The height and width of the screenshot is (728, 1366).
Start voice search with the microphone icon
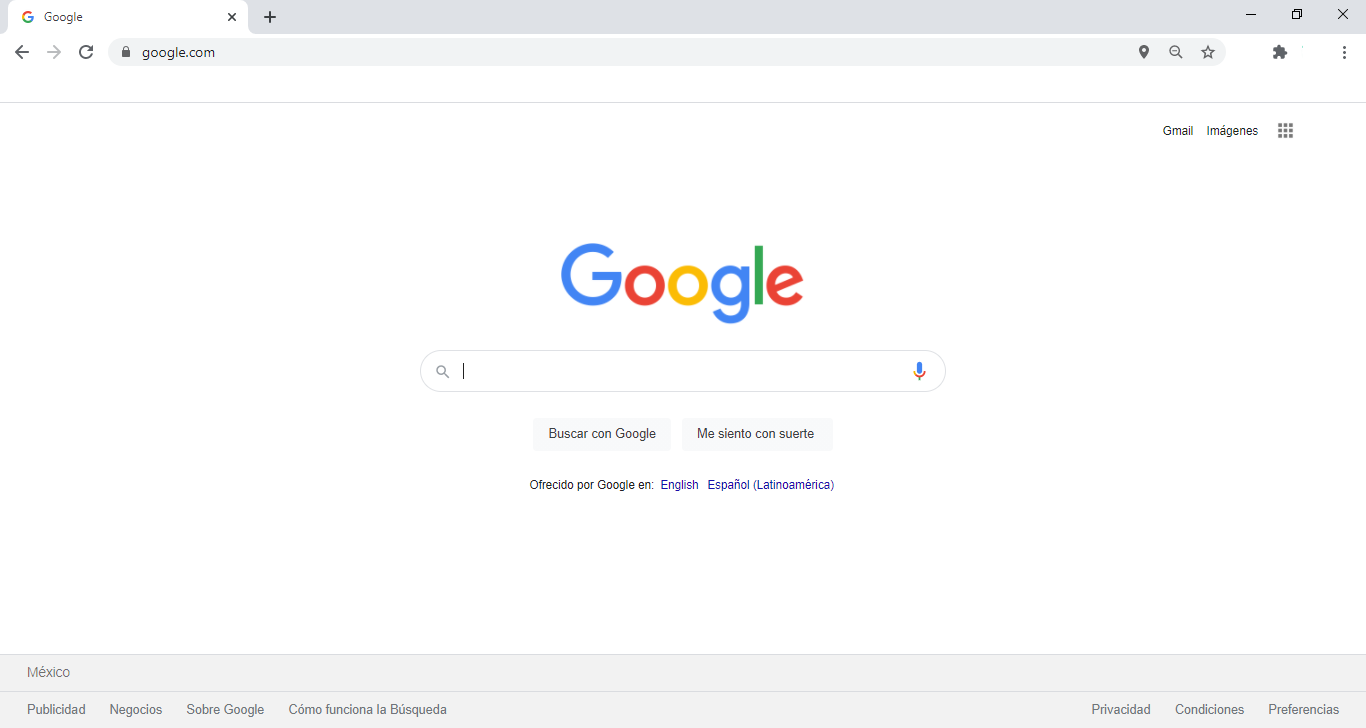pos(919,371)
